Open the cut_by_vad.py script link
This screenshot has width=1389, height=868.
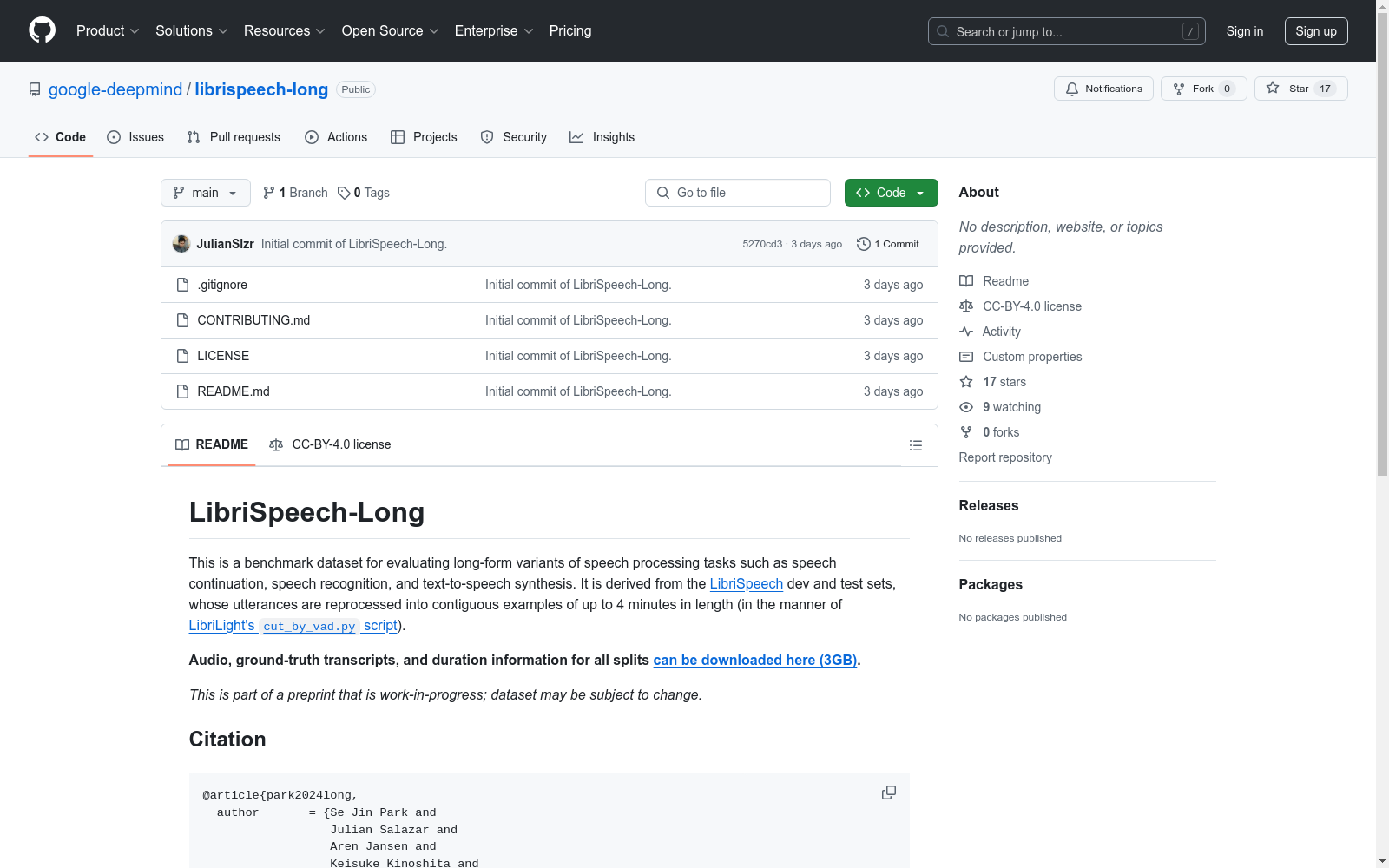coord(293,626)
